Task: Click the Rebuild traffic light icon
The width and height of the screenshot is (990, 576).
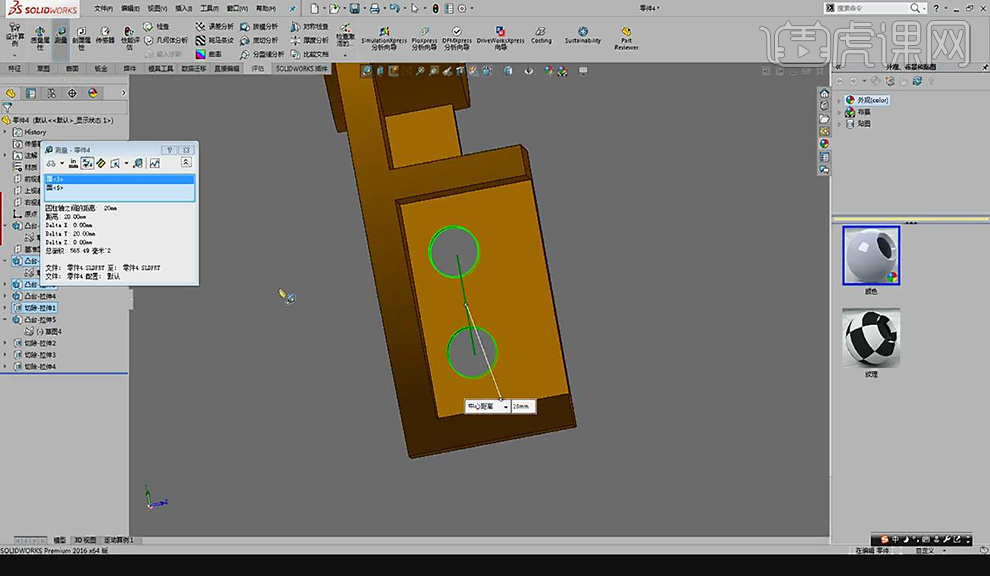Action: coord(435,8)
